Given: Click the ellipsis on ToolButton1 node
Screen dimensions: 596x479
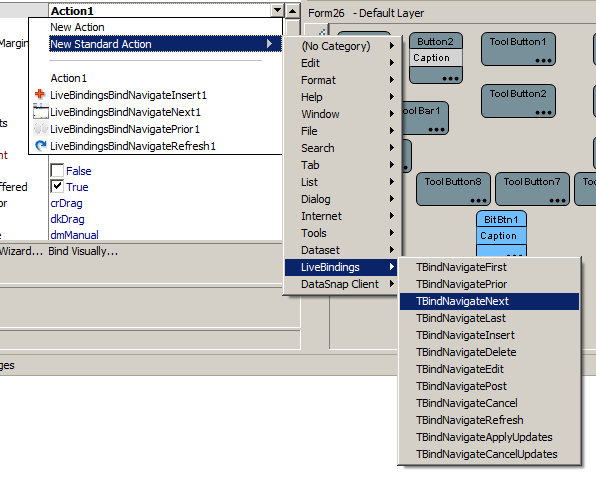Looking at the screenshot, I should coord(543,60).
